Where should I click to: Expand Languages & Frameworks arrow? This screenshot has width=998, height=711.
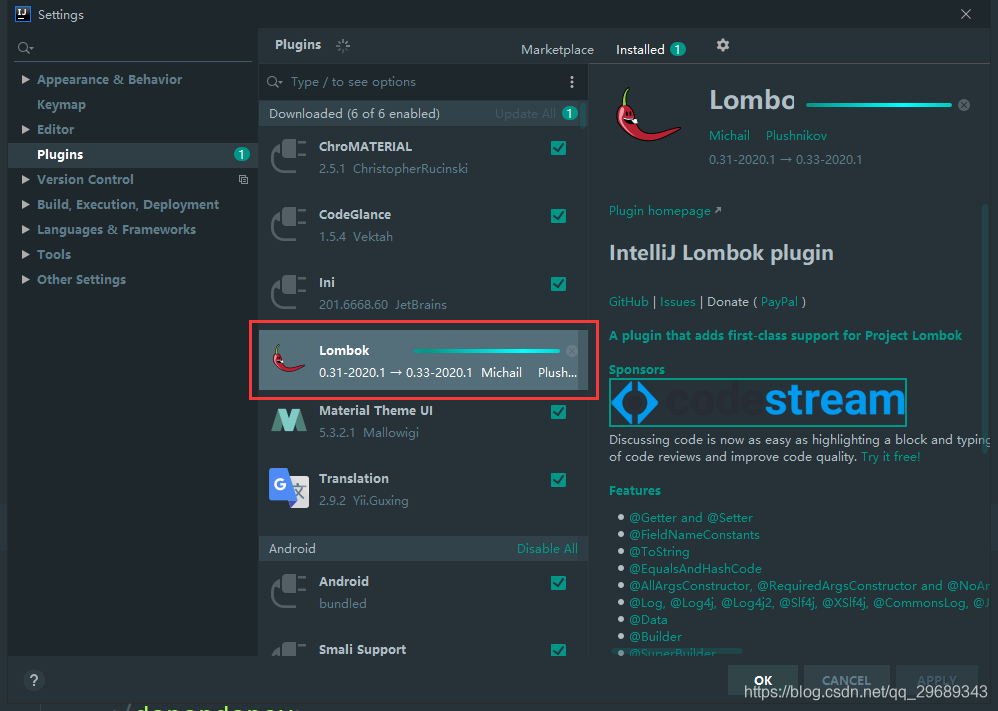pos(25,229)
